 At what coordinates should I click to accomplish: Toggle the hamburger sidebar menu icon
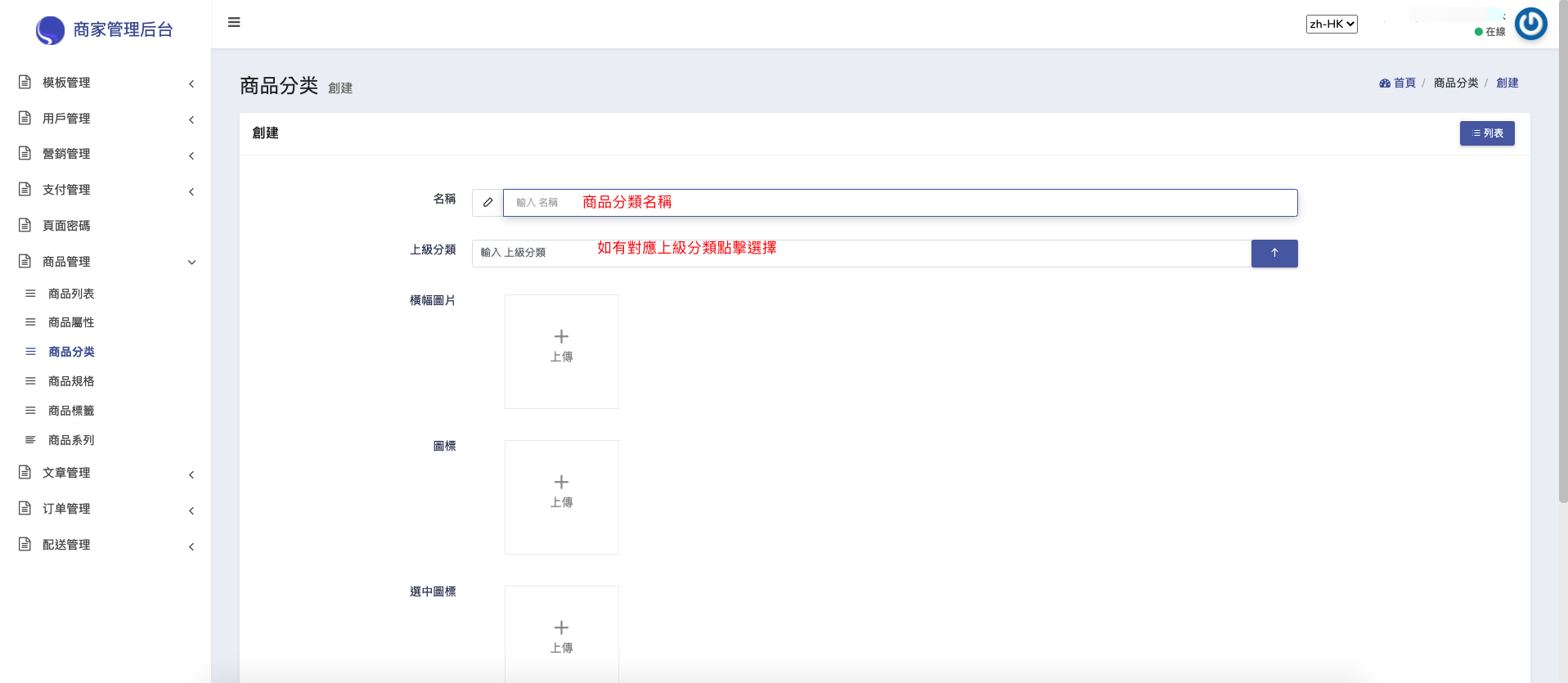point(234,22)
